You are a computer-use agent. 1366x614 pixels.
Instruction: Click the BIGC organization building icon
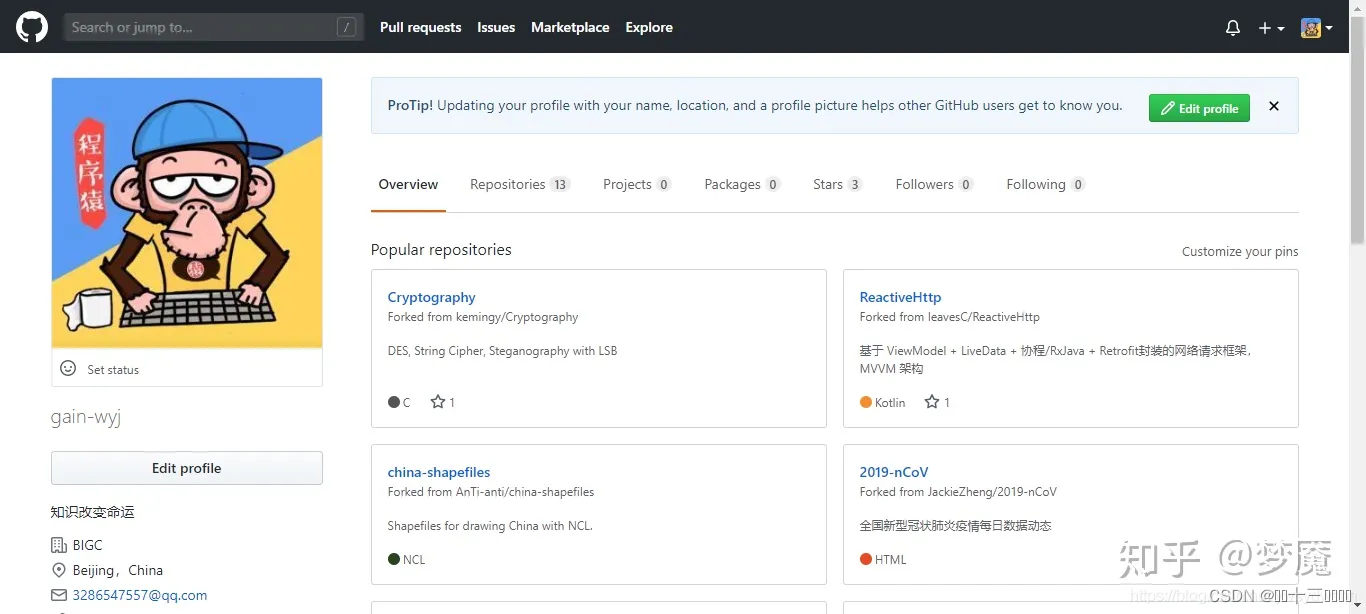[58, 545]
